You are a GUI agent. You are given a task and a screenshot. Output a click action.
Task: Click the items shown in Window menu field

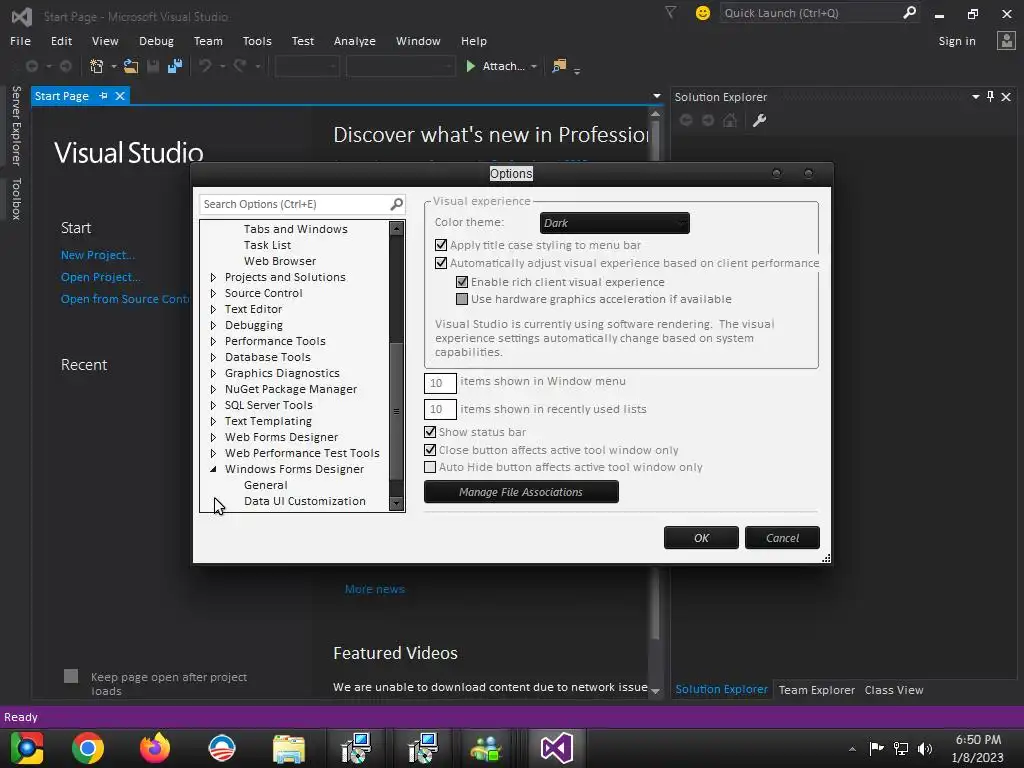pos(440,383)
